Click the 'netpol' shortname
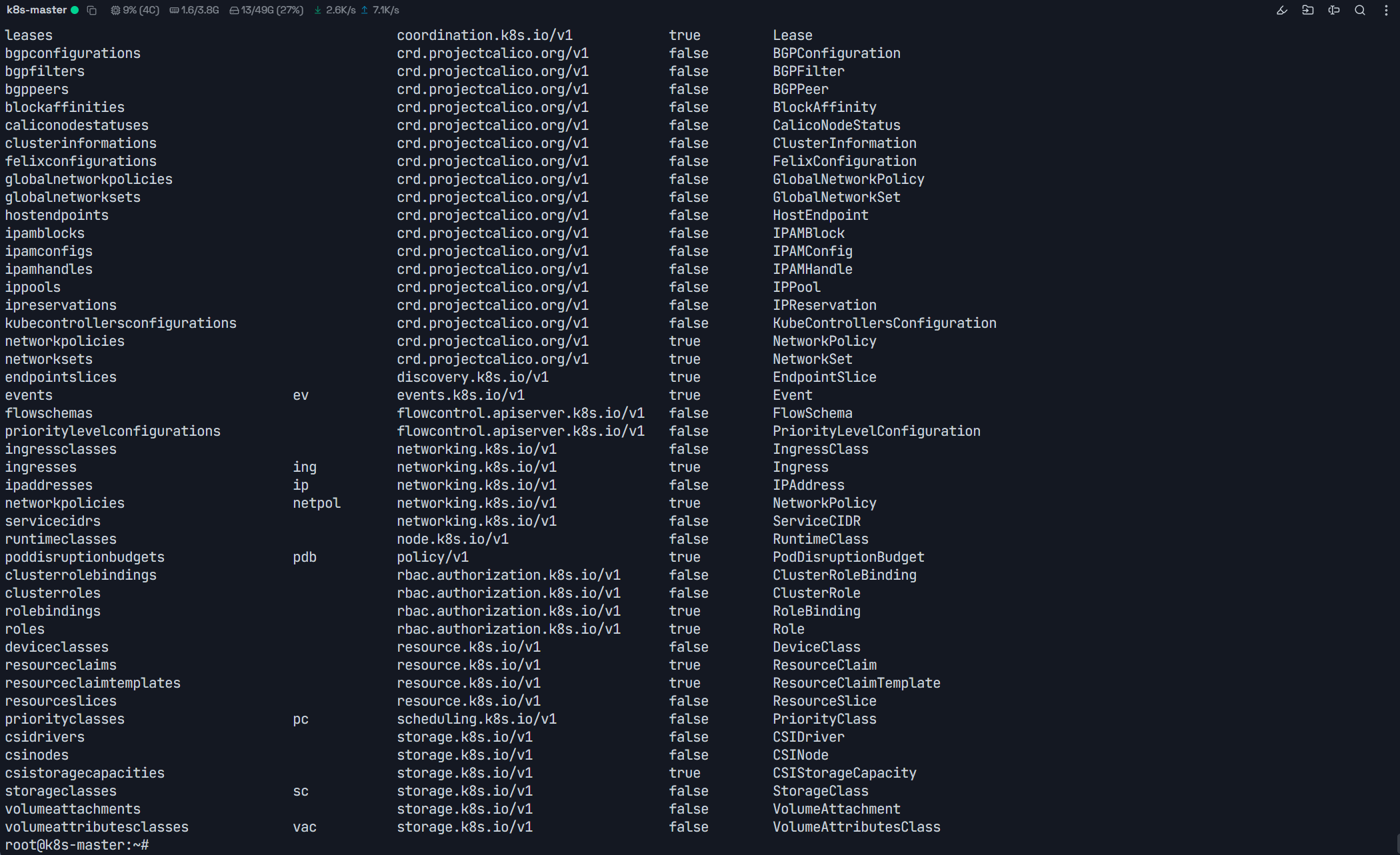The height and width of the screenshot is (855, 1400). click(317, 503)
